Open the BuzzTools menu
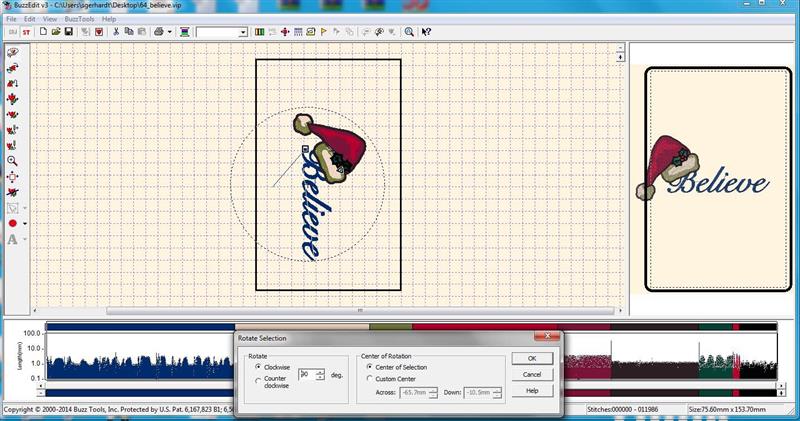This screenshot has height=421, width=800. point(79,19)
